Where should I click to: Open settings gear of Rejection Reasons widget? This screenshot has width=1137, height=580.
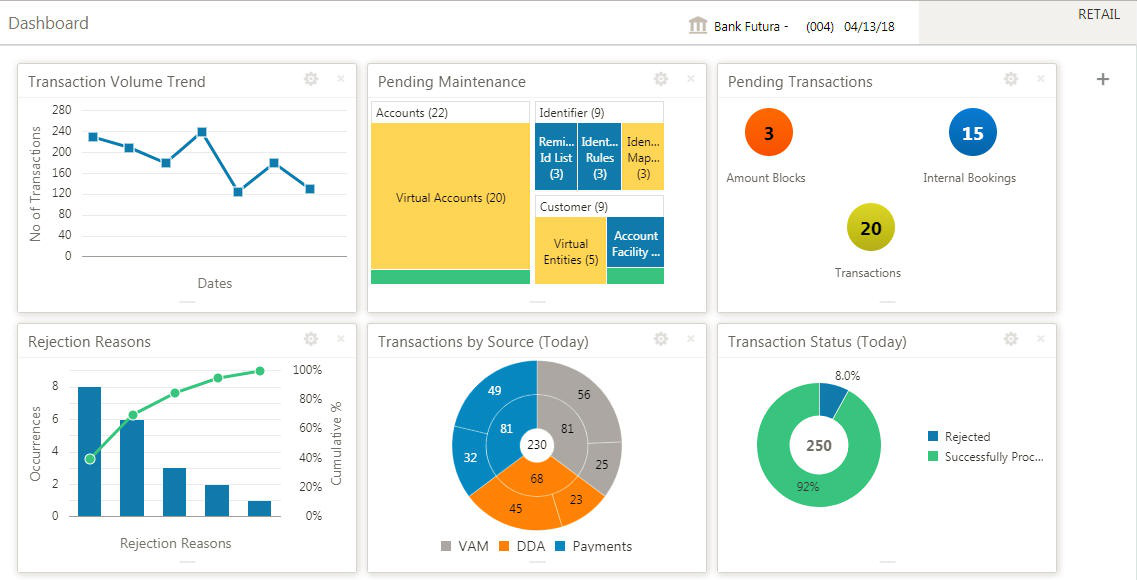311,339
